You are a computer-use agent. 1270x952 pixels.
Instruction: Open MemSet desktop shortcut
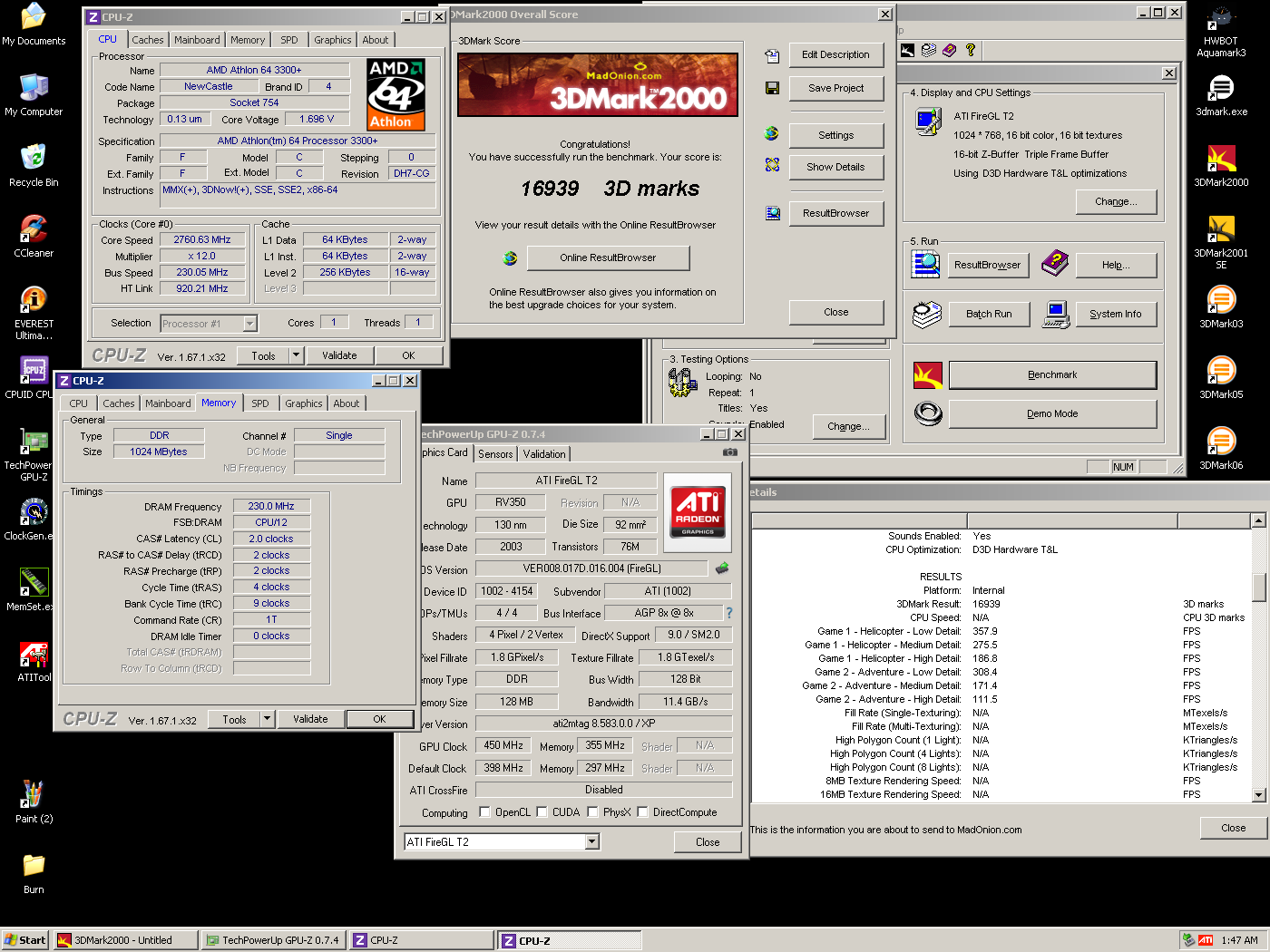[34, 590]
